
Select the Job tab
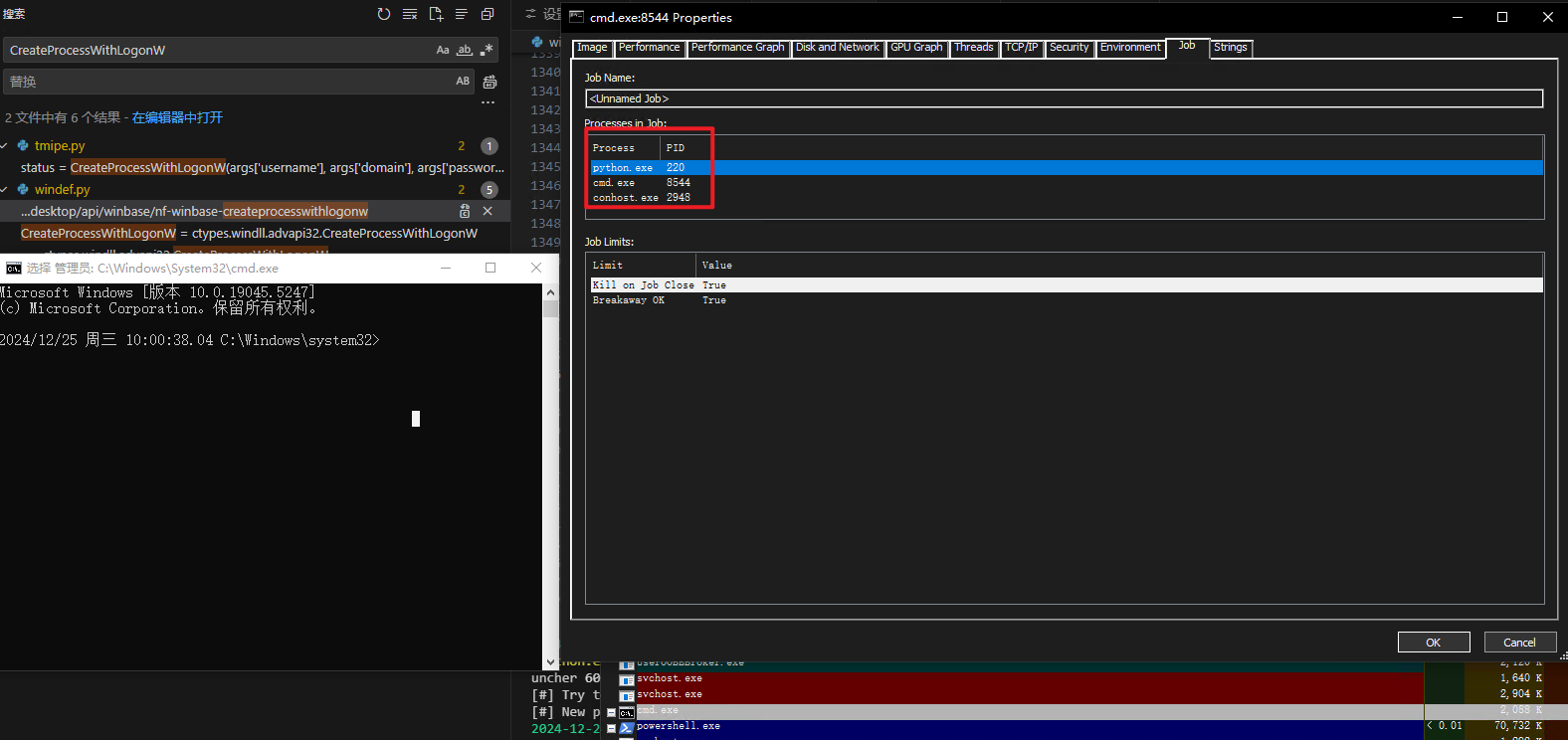[1187, 46]
